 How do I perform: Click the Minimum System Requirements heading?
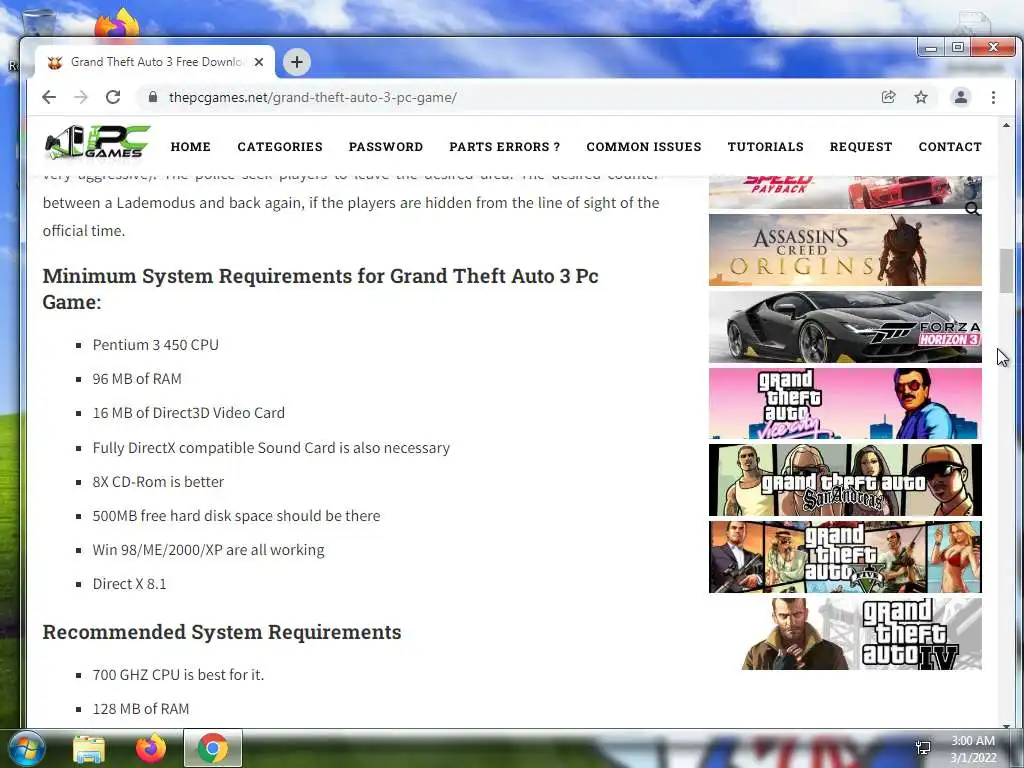pyautogui.click(x=321, y=289)
